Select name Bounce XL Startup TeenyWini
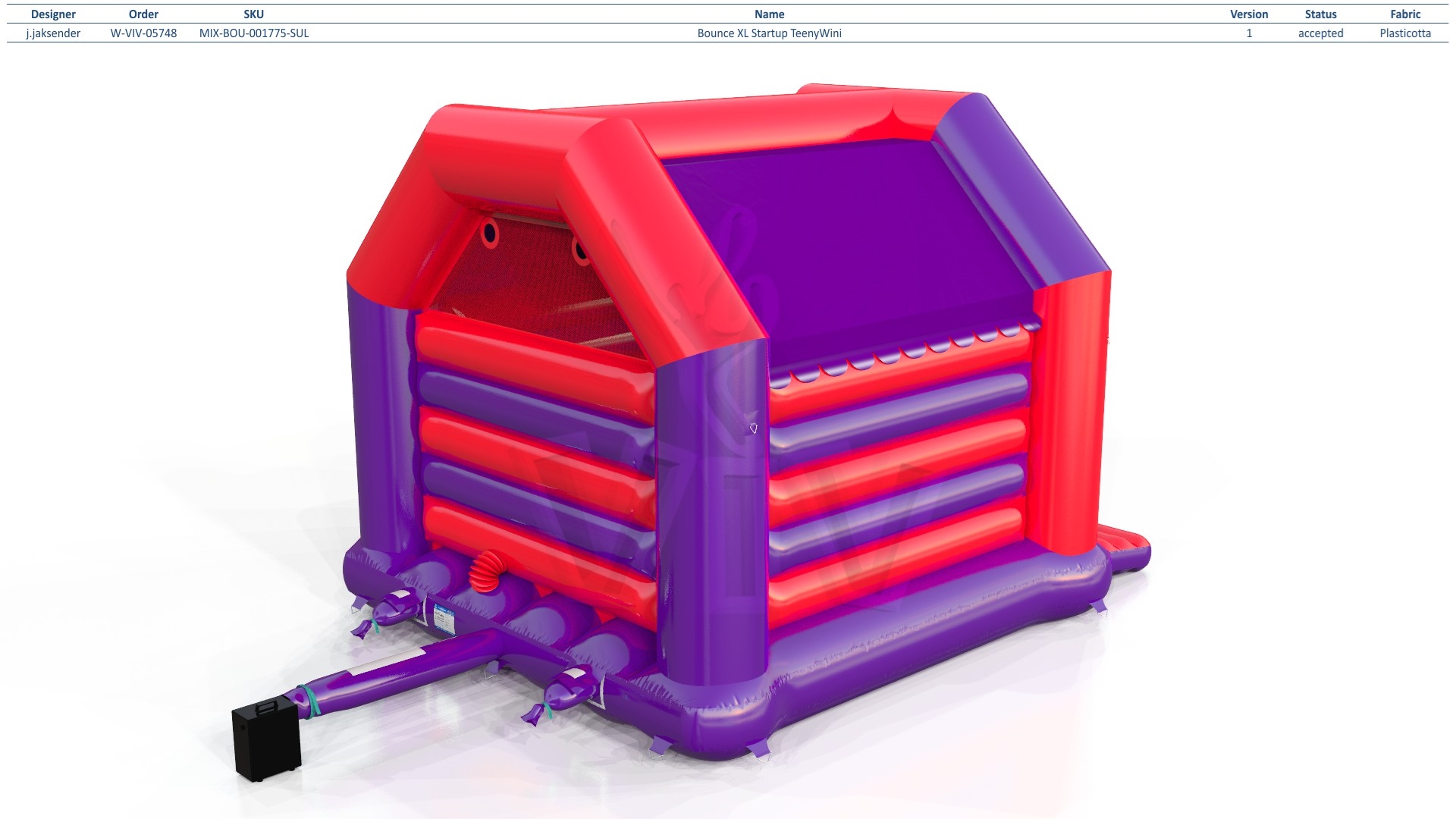Screen dimensions: 1456x819 click(x=769, y=33)
